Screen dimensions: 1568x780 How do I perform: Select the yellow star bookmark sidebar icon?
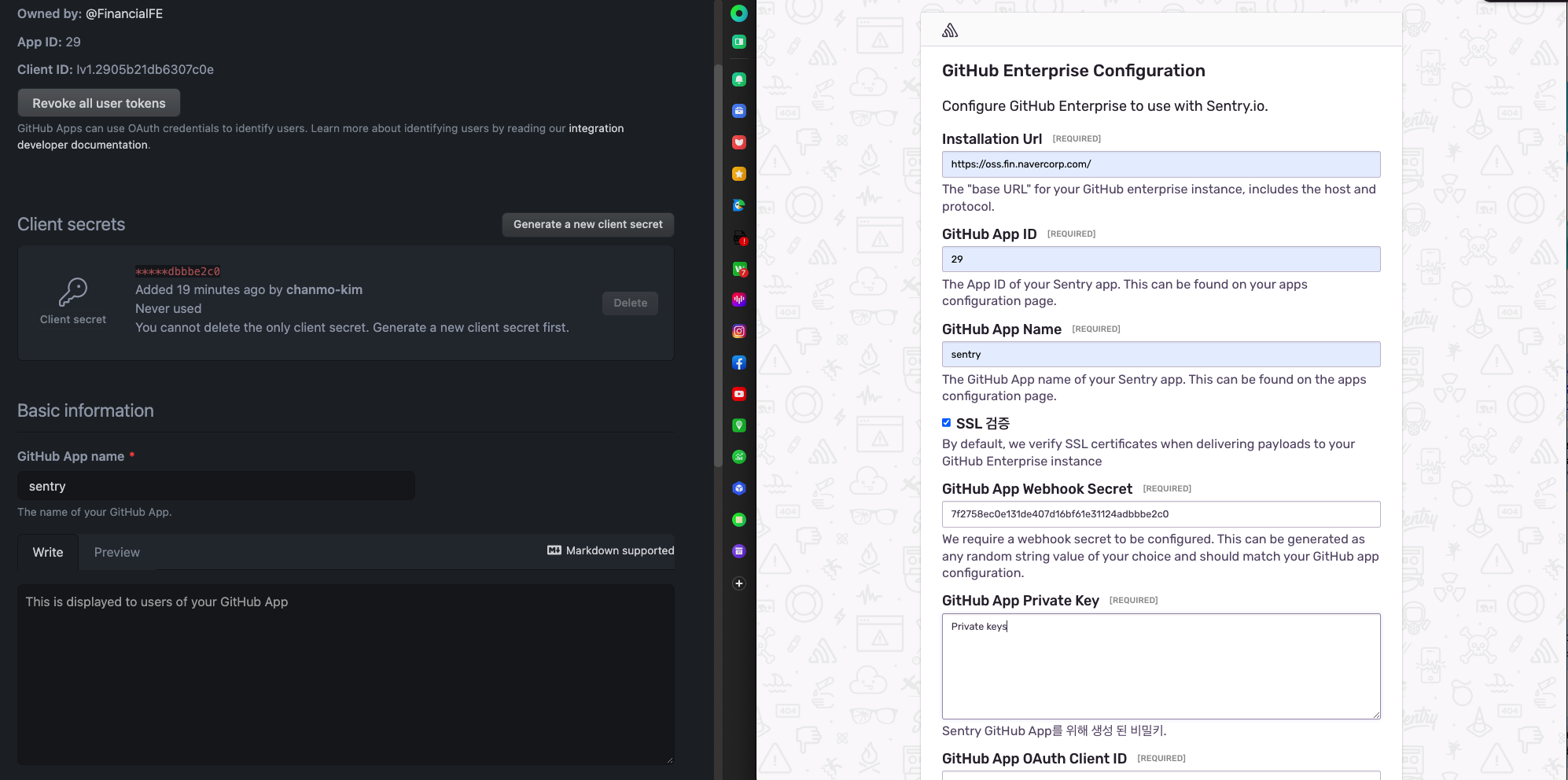coord(738,174)
